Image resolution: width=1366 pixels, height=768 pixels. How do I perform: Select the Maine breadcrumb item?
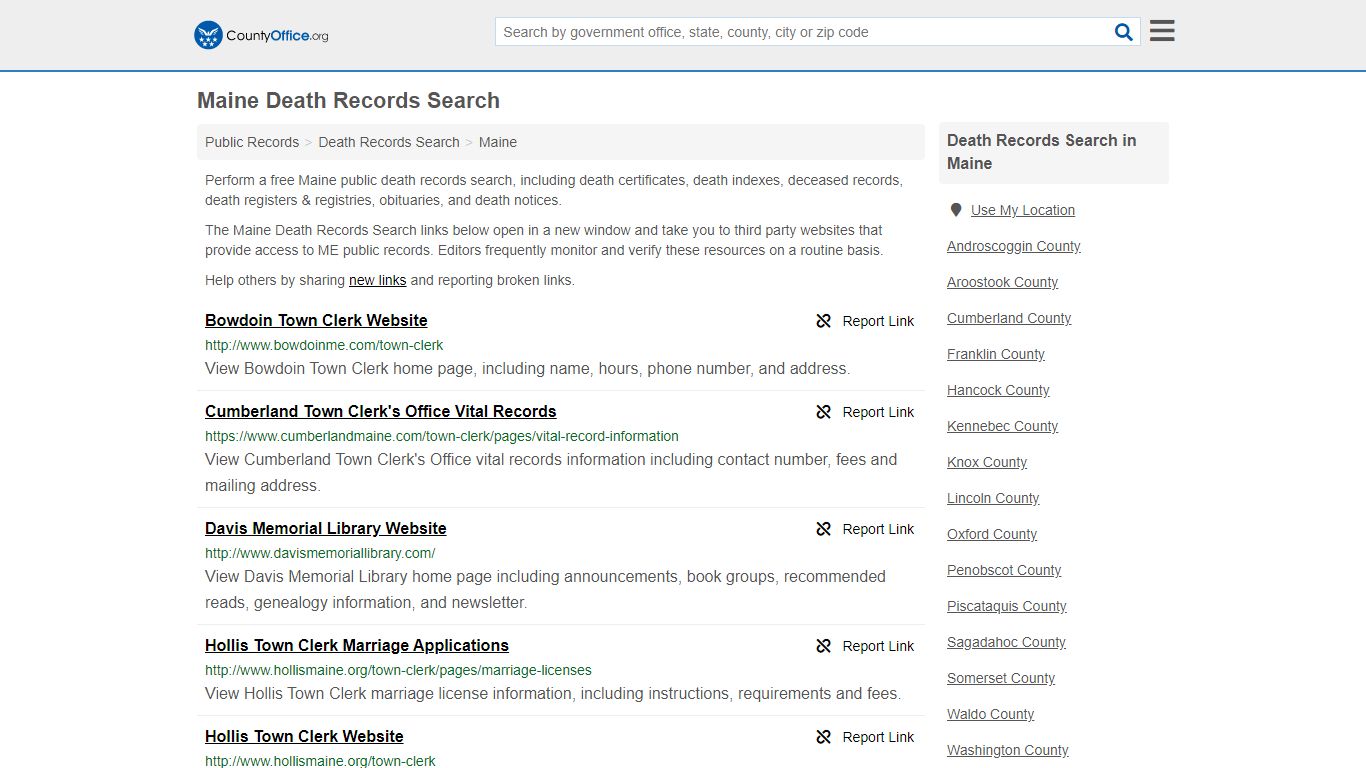point(498,142)
